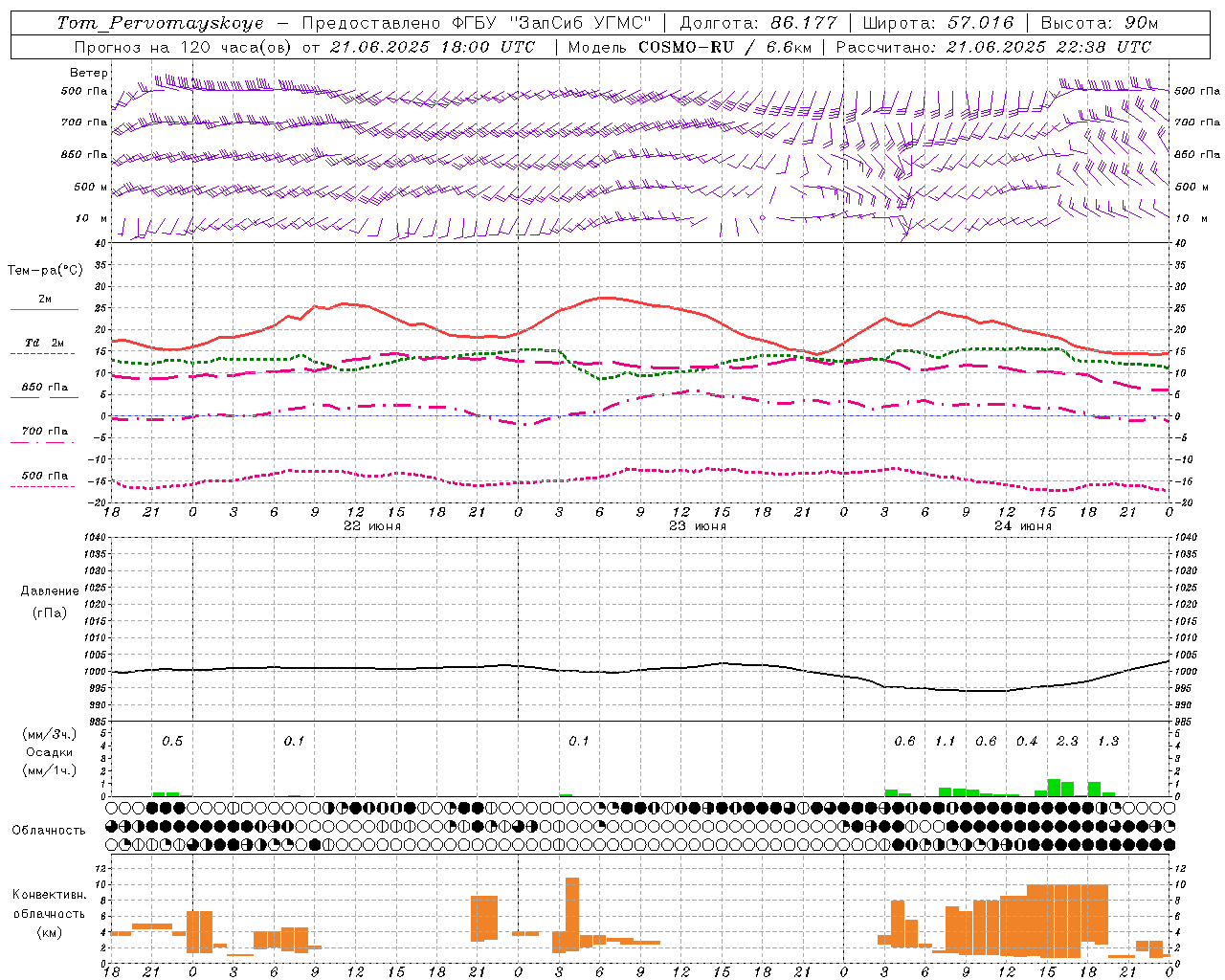This screenshot has width=1225, height=980.
Task: Select the Высота: 90м elevation text
Action: [x=1099, y=23]
